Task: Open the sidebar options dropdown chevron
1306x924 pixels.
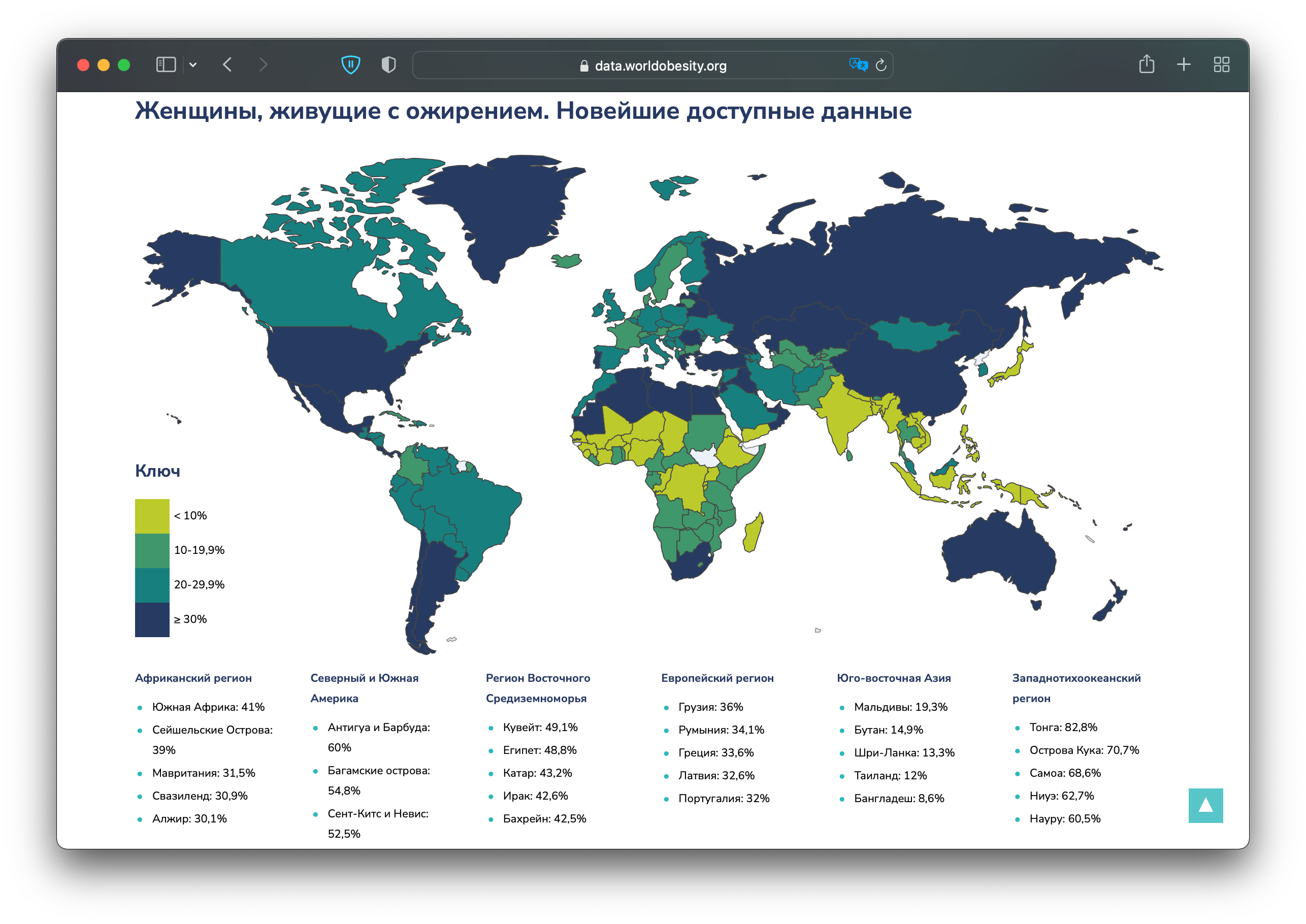Action: pos(193,65)
